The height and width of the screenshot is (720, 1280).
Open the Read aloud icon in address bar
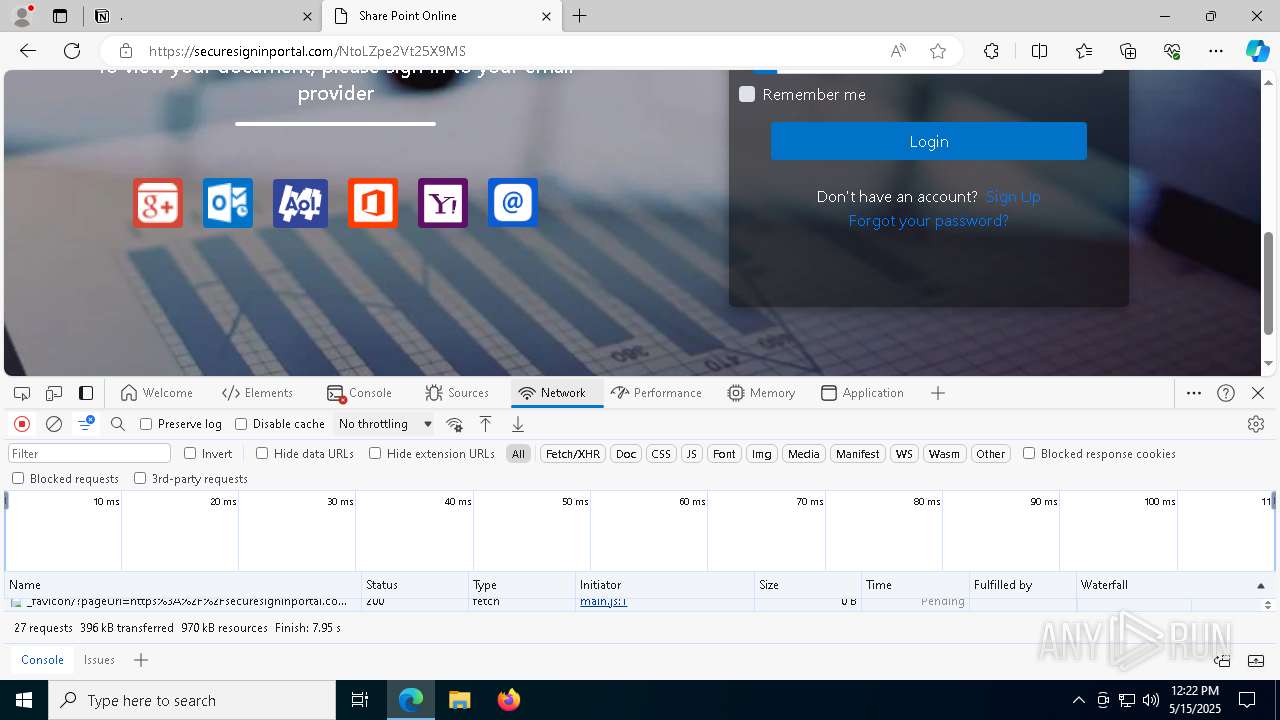pyautogui.click(x=898, y=51)
